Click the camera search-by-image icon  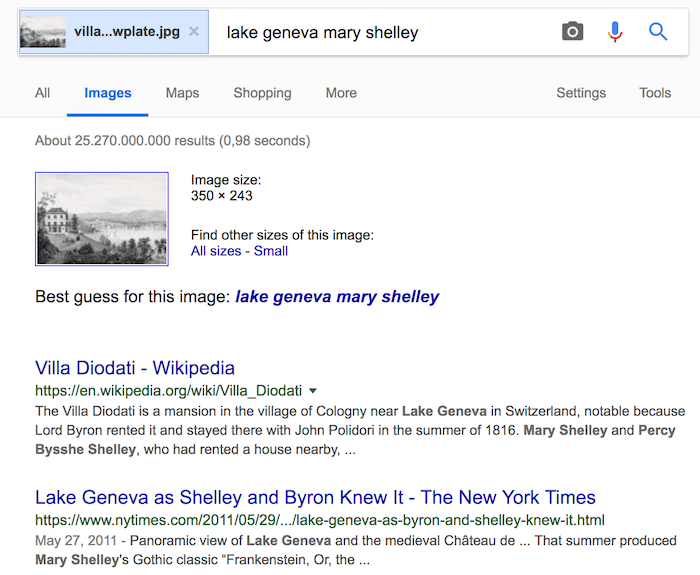572,32
